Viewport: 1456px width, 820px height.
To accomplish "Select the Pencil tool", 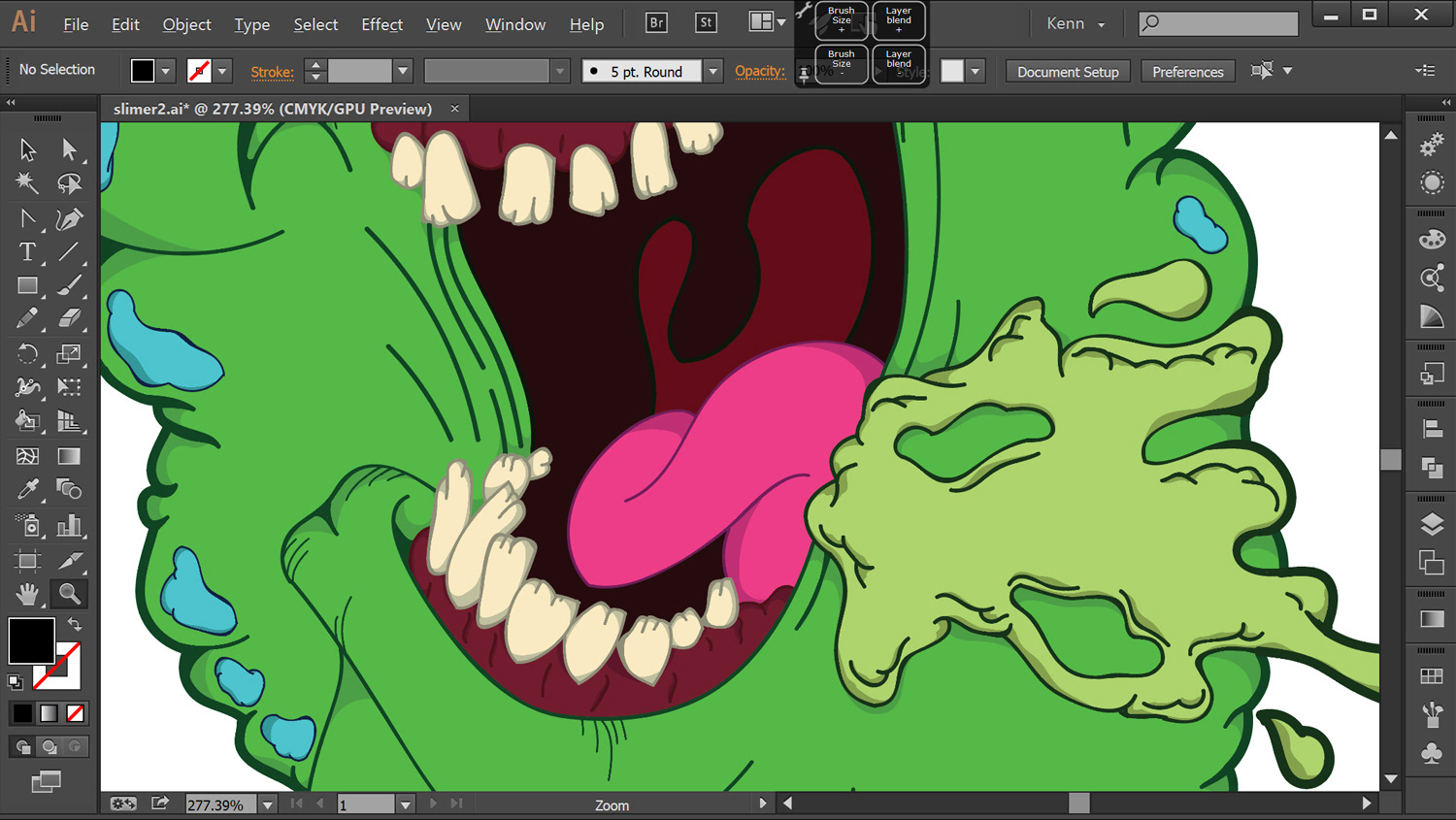I will 27,318.
